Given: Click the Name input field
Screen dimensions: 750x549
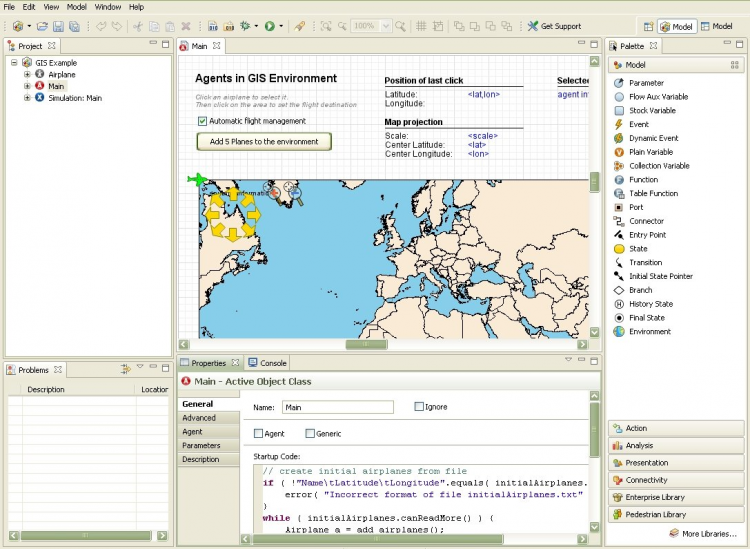Looking at the screenshot, I should click(338, 407).
